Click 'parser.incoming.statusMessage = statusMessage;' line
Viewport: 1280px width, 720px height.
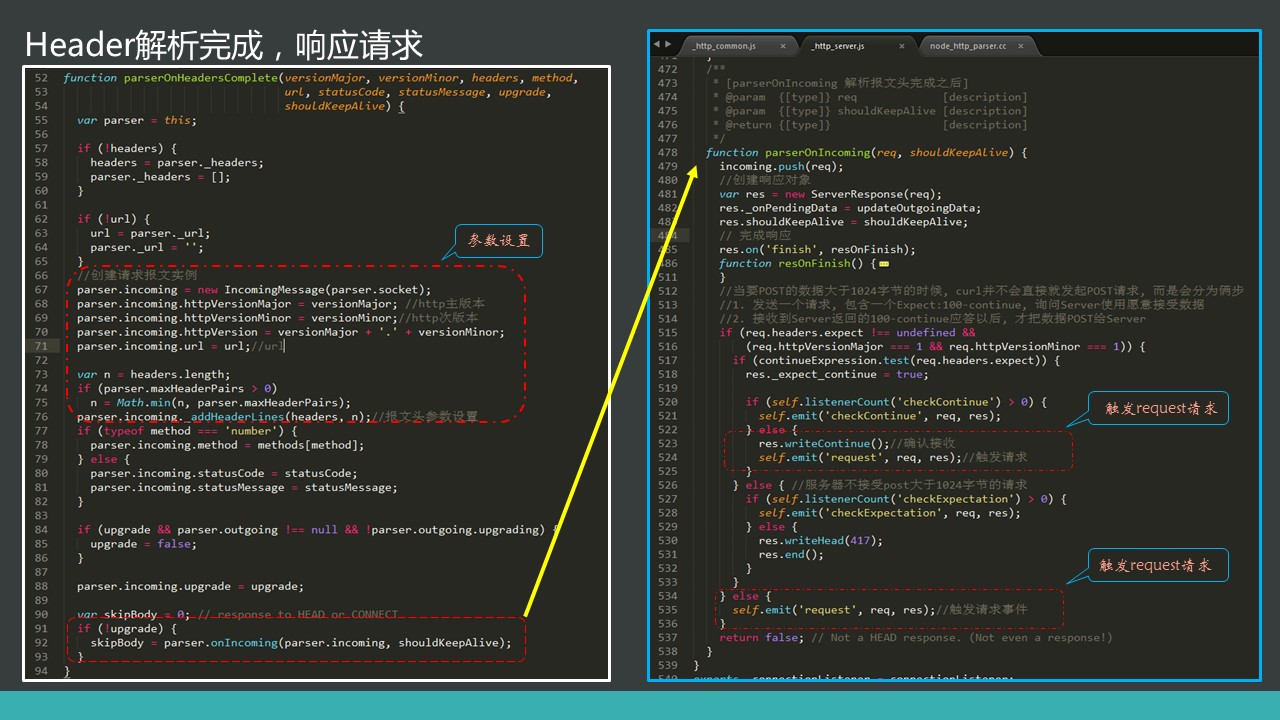click(243, 488)
